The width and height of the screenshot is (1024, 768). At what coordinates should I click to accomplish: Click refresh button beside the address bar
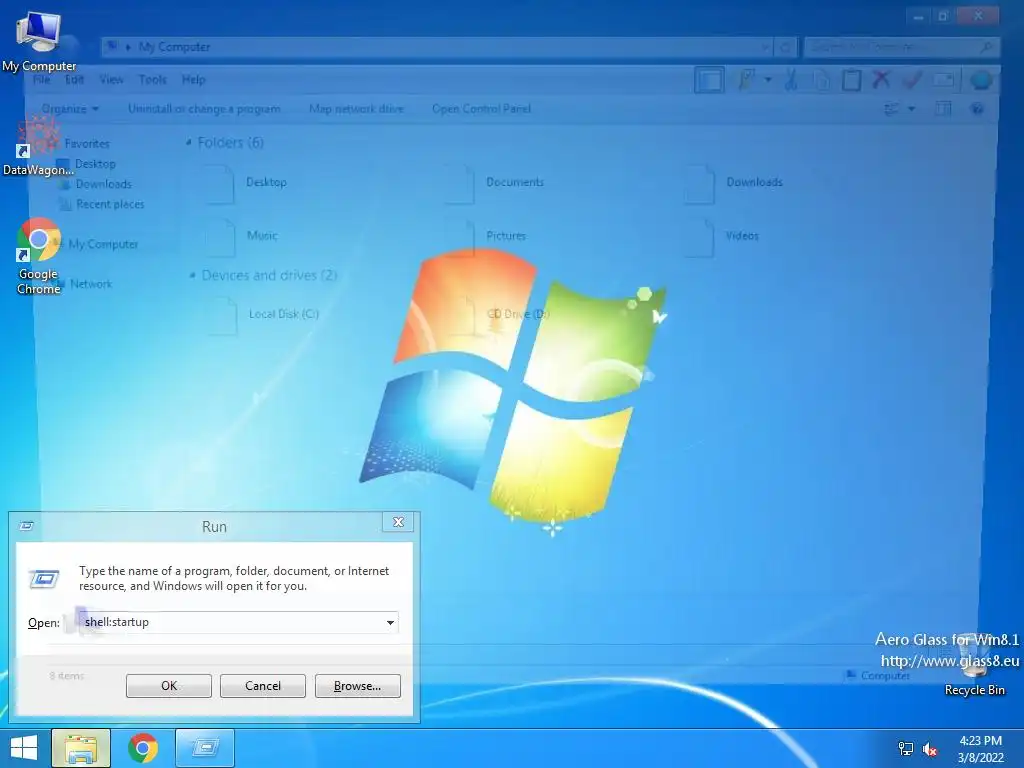pyautogui.click(x=786, y=47)
